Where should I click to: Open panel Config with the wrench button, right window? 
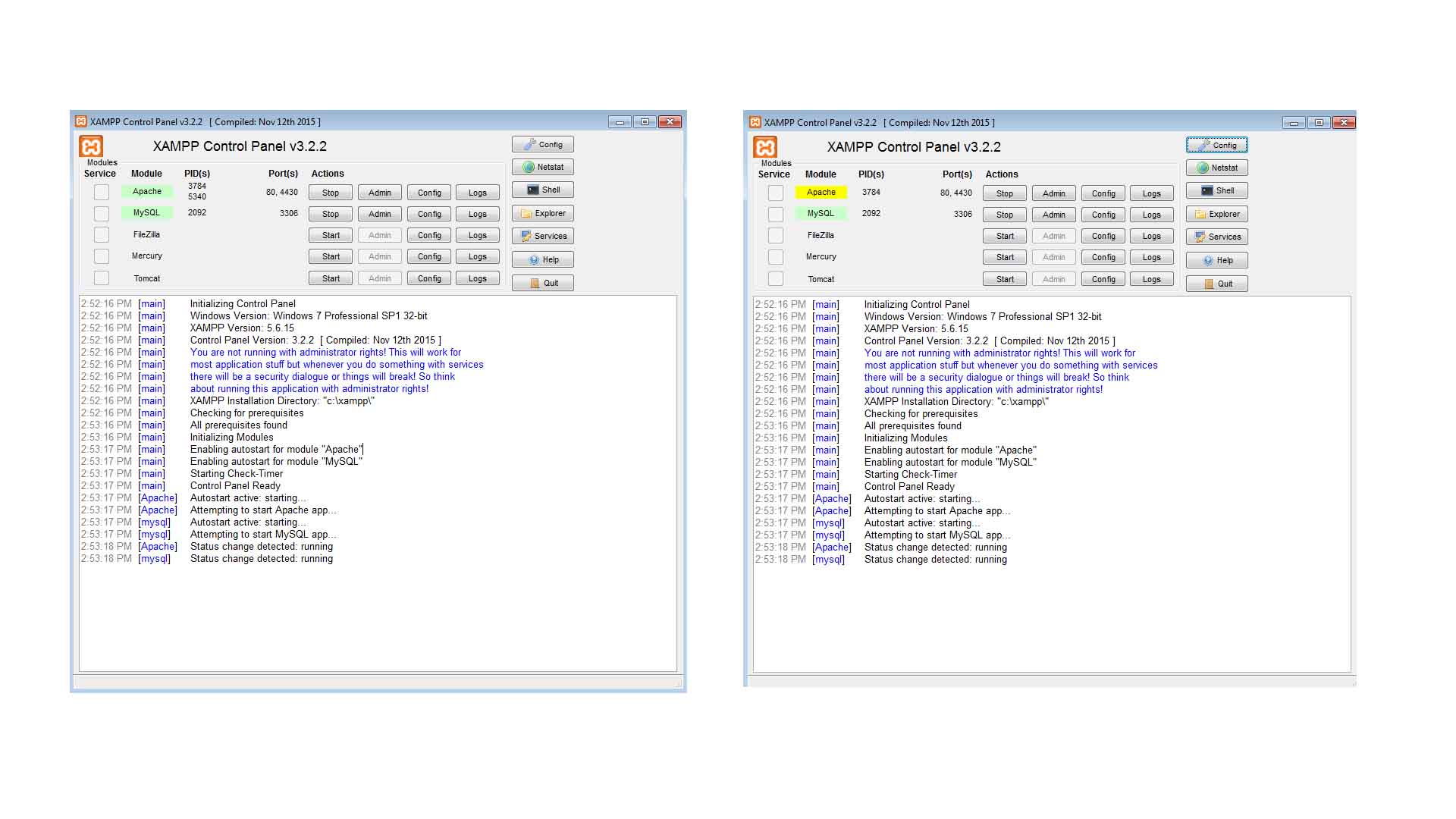[1217, 145]
